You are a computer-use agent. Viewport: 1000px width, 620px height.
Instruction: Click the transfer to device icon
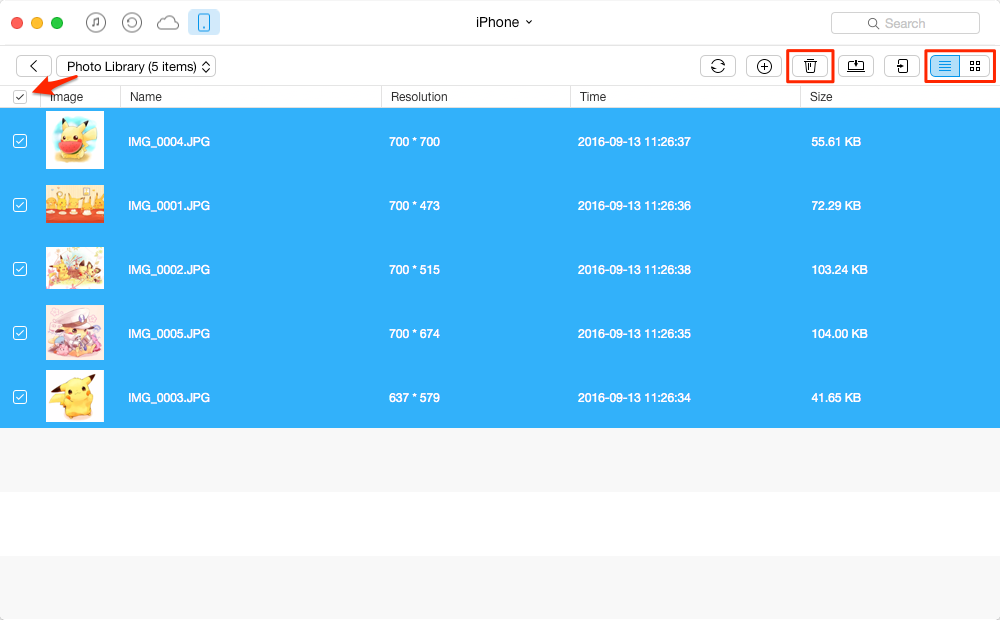point(902,66)
